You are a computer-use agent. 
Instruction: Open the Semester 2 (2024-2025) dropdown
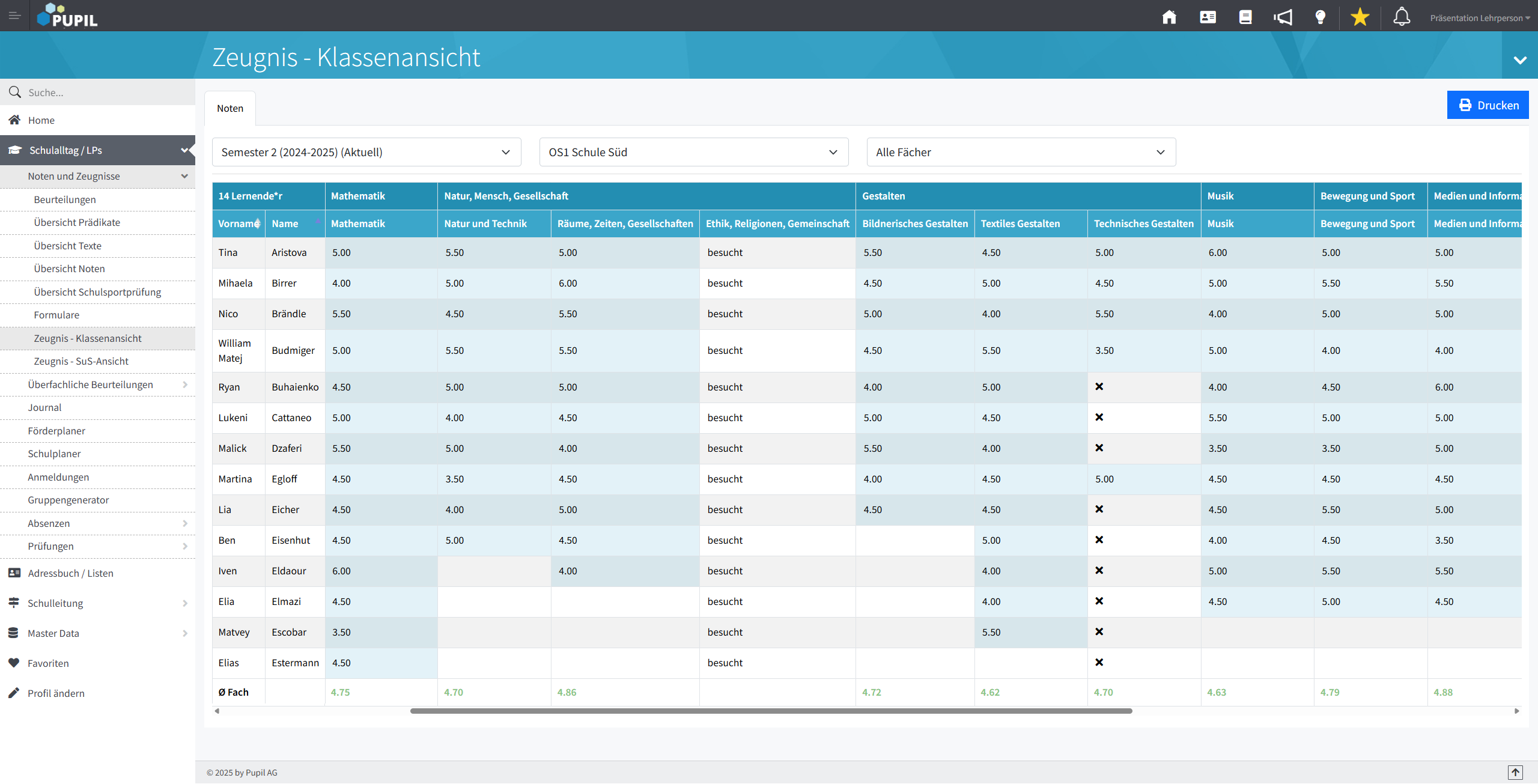tap(366, 152)
